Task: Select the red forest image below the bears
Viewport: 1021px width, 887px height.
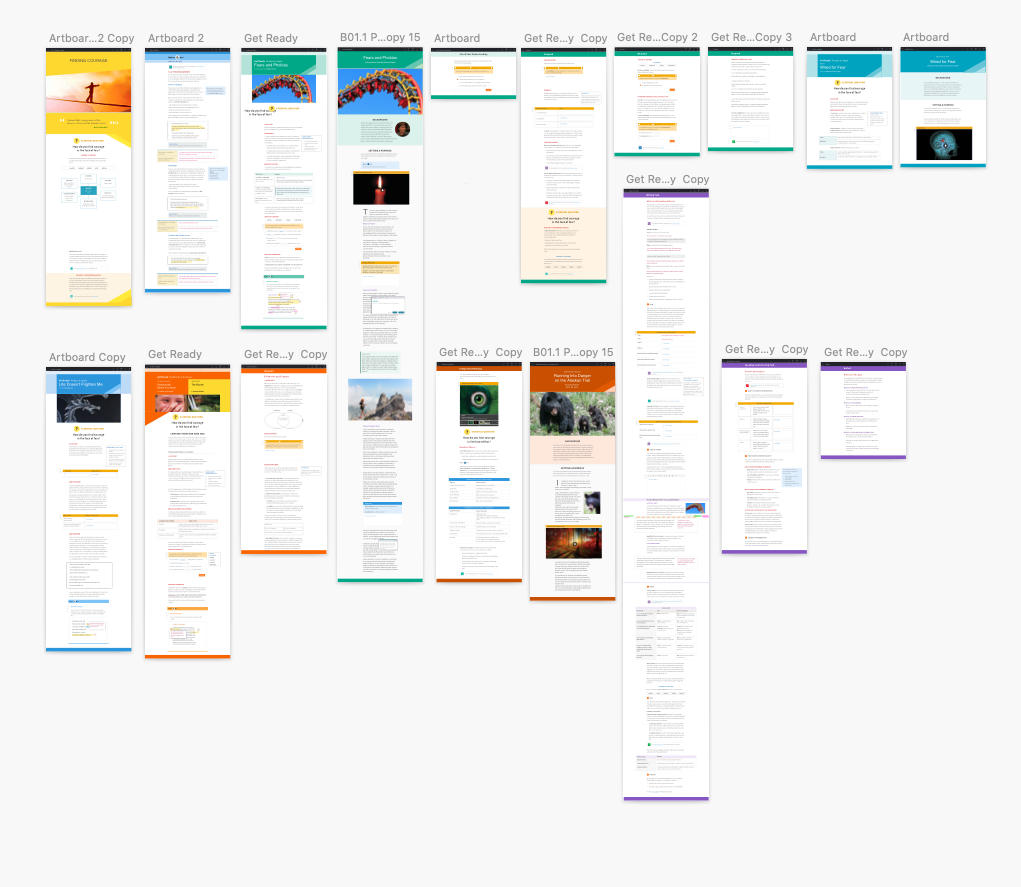Action: (574, 543)
